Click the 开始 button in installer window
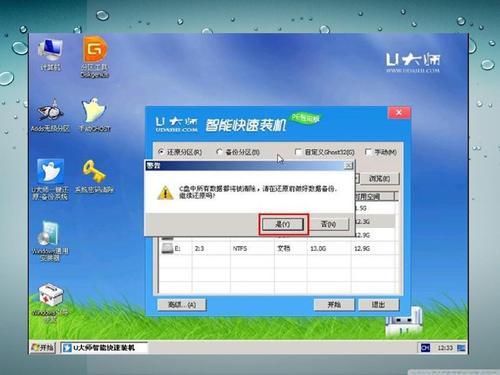 coord(334,305)
